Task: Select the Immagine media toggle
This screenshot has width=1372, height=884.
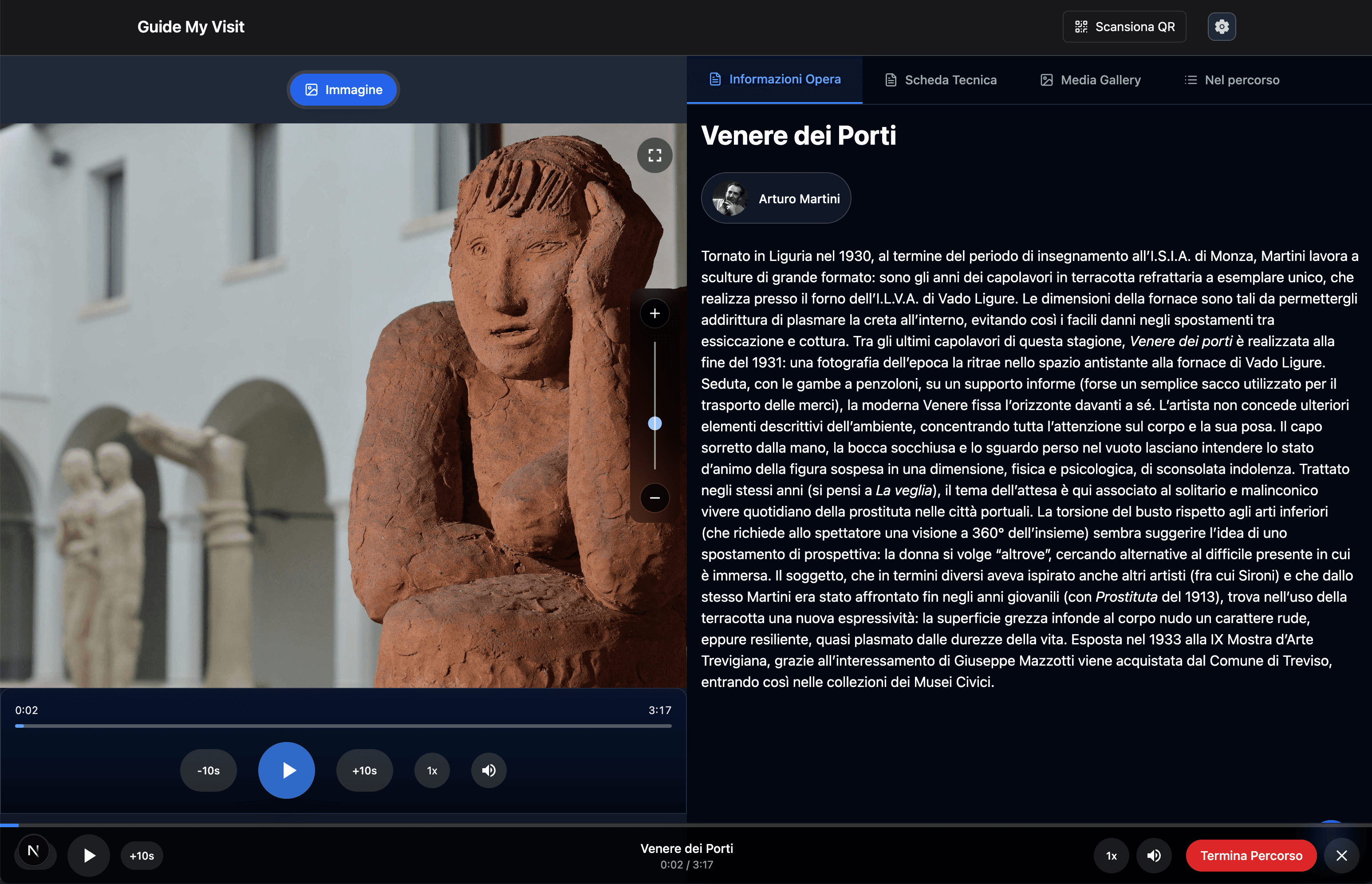Action: point(343,89)
